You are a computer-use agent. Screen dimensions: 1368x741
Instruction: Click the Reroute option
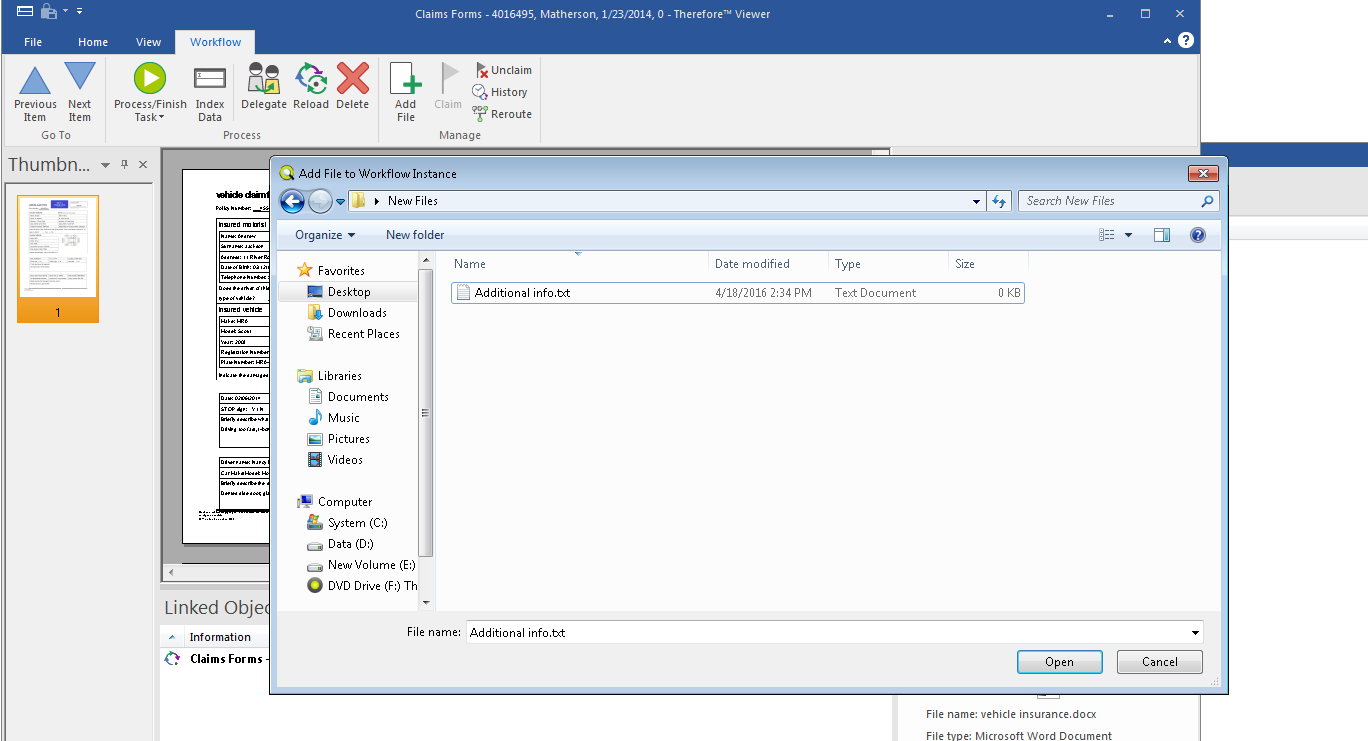point(502,114)
